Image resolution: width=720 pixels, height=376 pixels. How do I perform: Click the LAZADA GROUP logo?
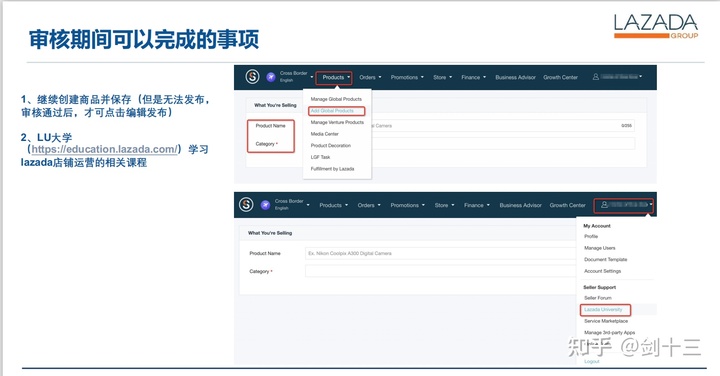[656, 26]
